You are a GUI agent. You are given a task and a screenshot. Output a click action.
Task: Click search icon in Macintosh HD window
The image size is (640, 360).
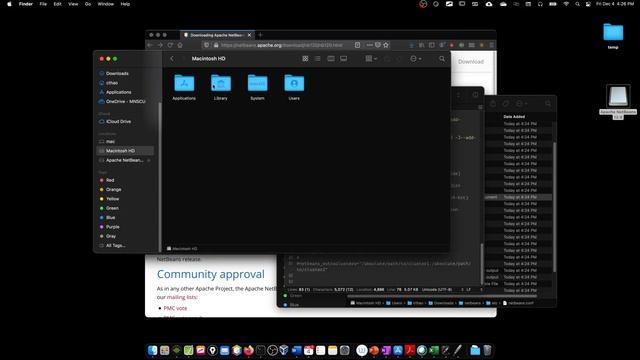pyautogui.click(x=442, y=59)
